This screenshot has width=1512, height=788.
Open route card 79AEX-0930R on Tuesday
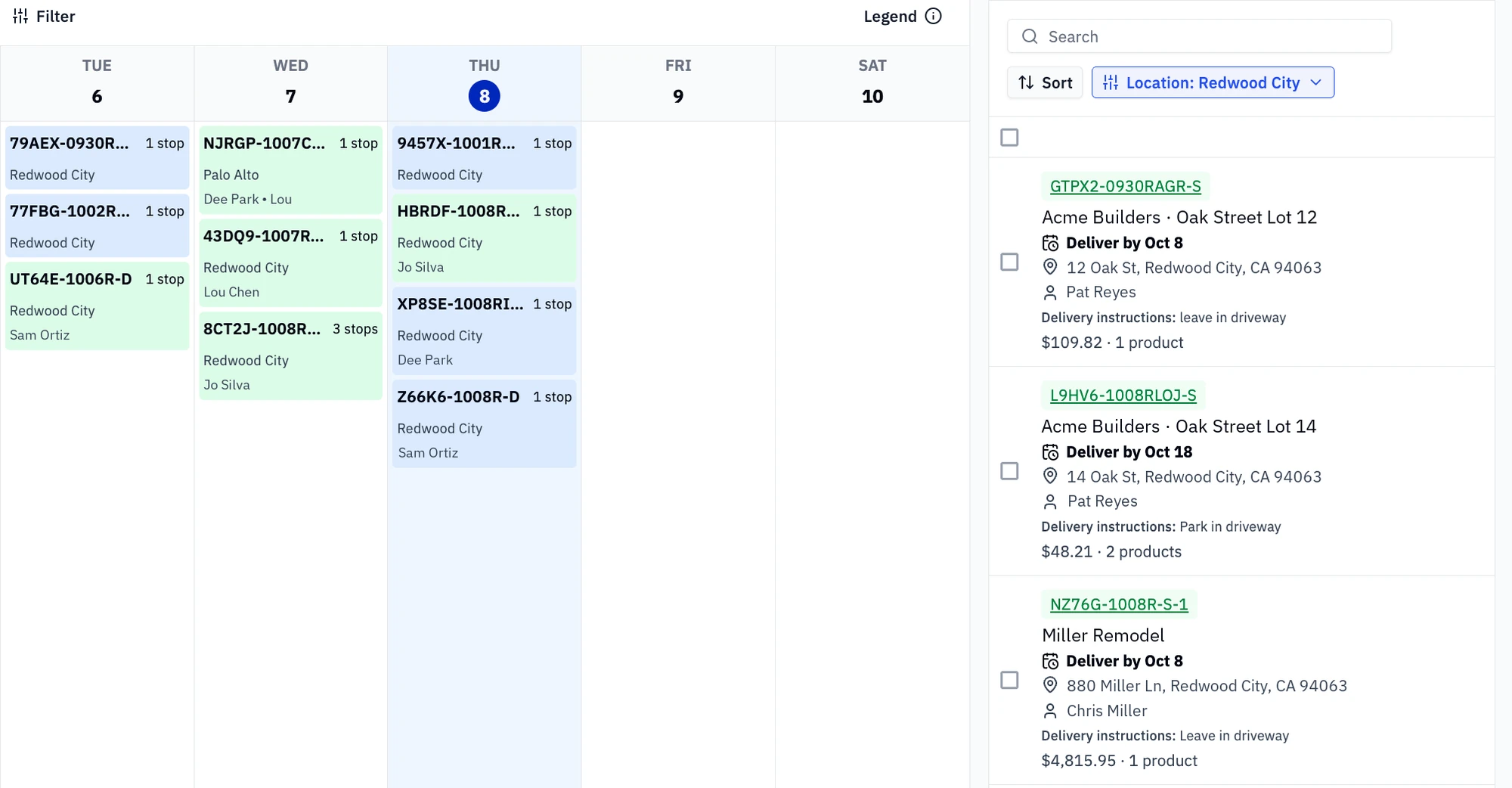coord(97,158)
